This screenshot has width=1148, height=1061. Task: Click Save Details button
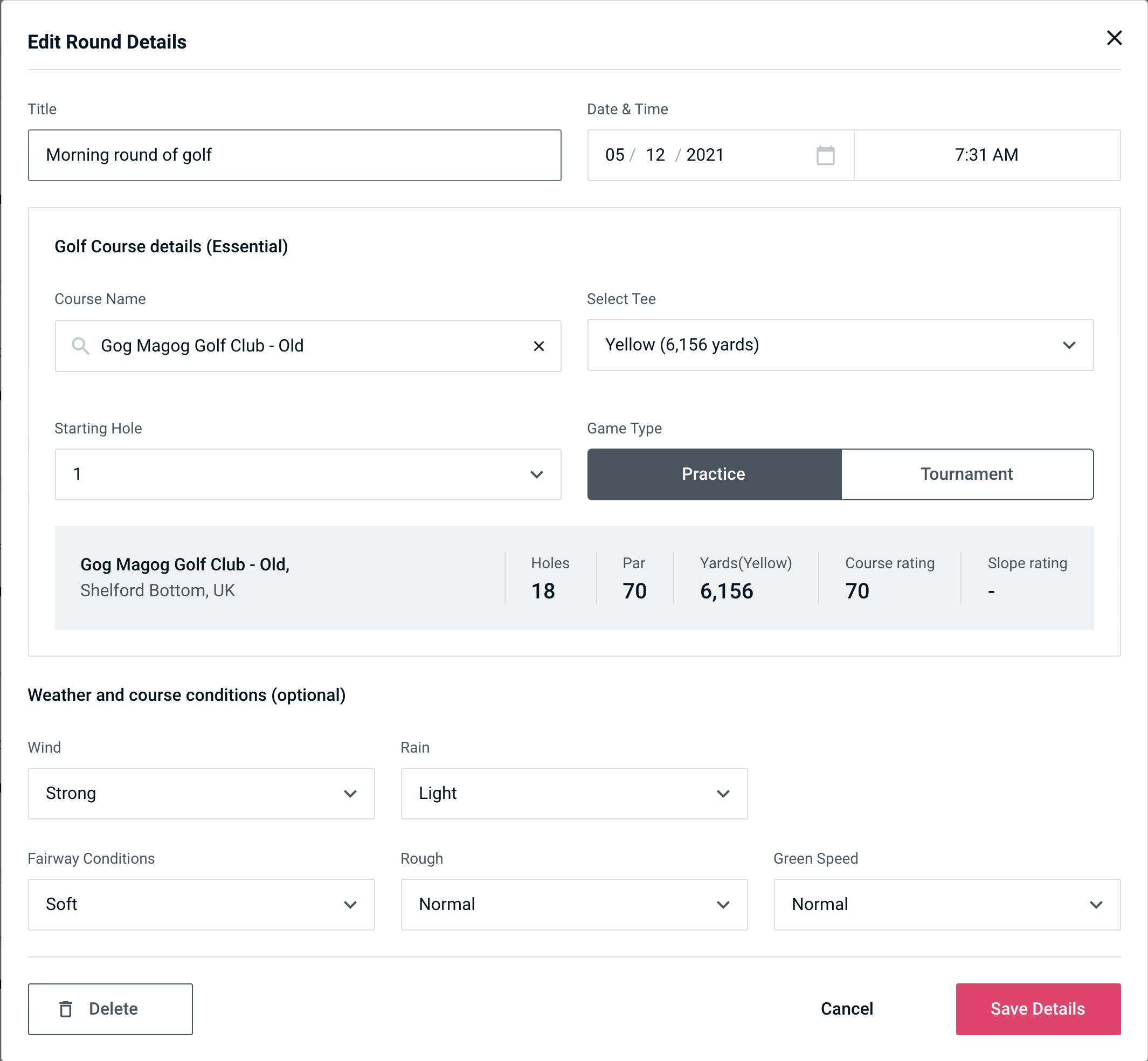click(x=1037, y=1009)
